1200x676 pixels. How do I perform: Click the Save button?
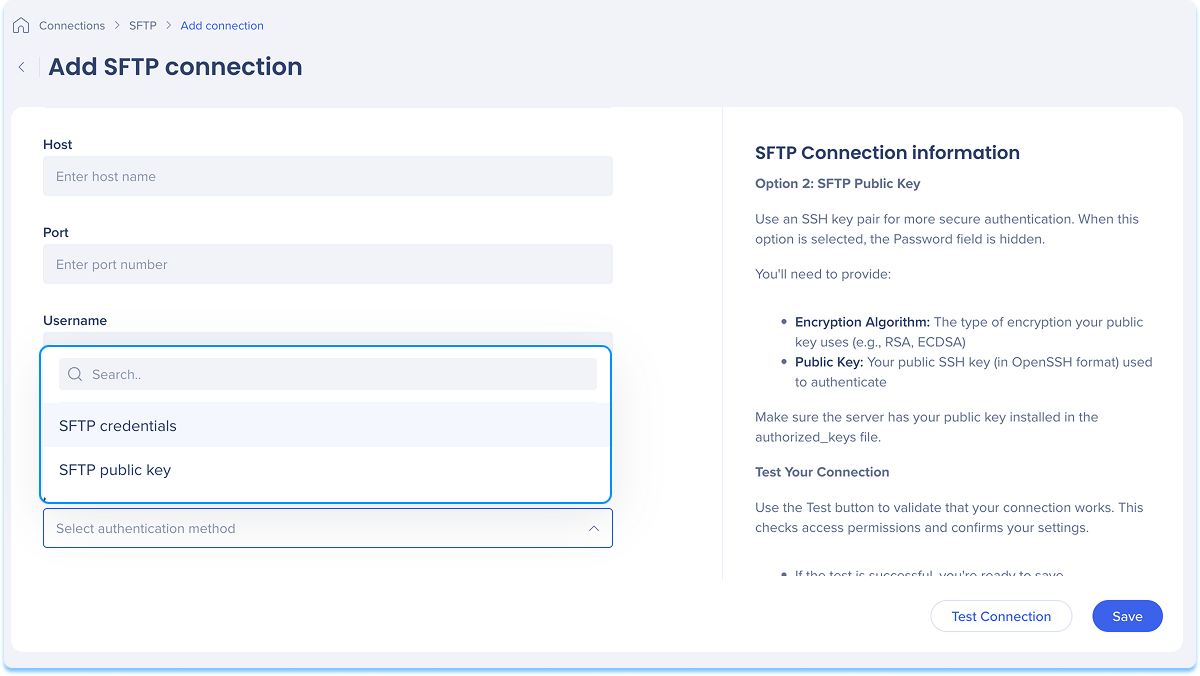1127,616
